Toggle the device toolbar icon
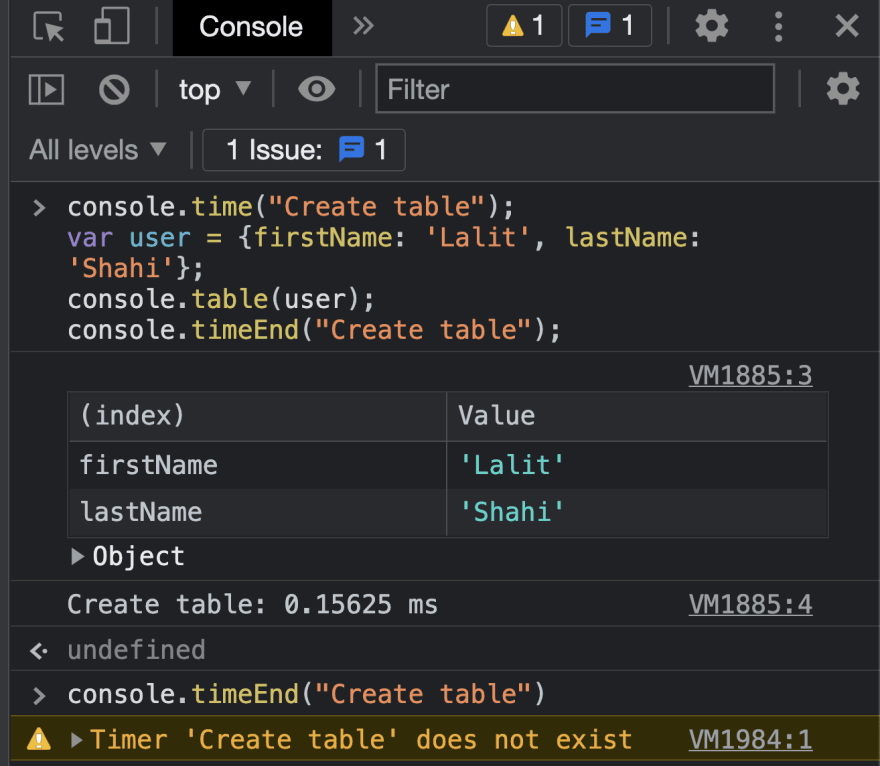This screenshot has width=880, height=766. tap(112, 26)
